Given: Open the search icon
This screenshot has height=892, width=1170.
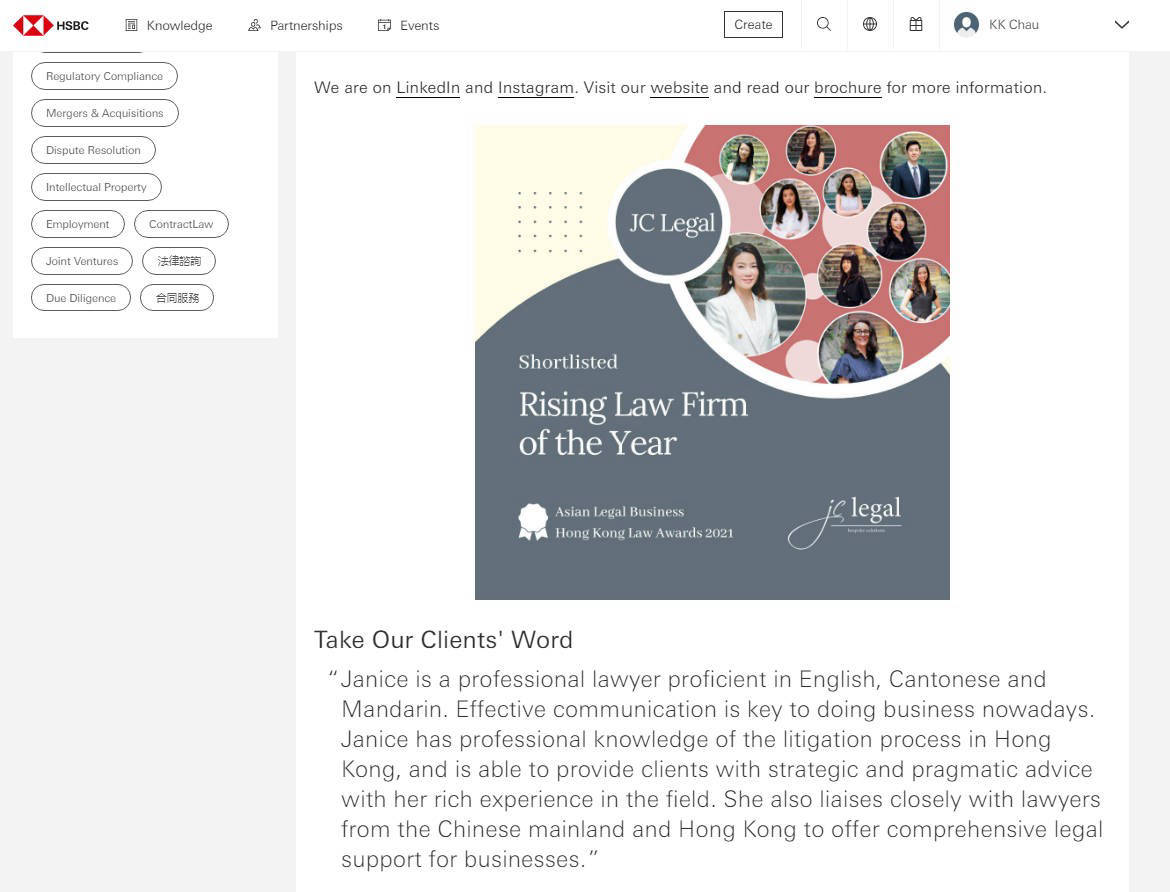Looking at the screenshot, I should pos(824,25).
